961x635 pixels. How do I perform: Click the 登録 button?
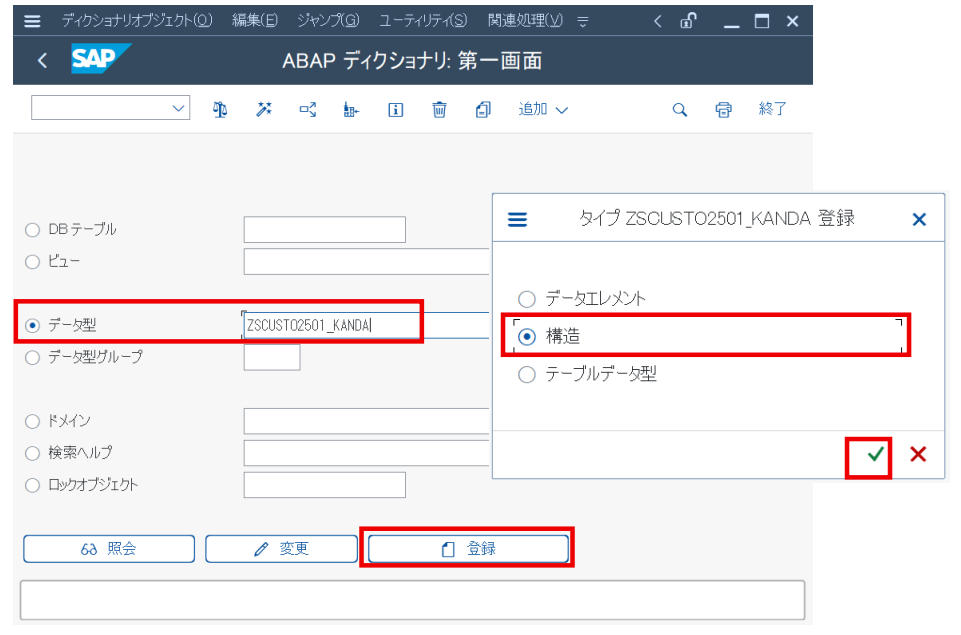tap(468, 549)
